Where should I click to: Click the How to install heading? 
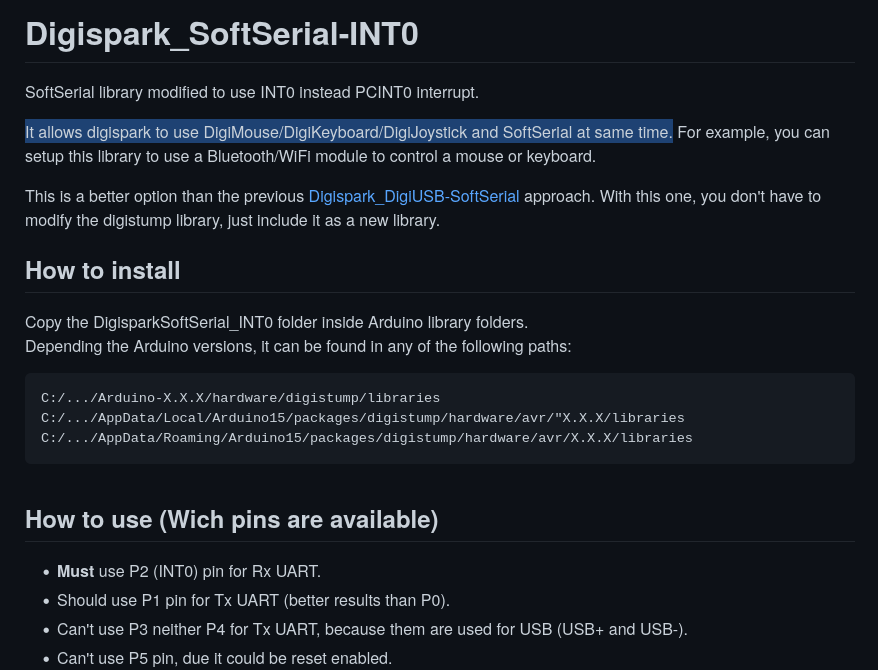click(103, 270)
